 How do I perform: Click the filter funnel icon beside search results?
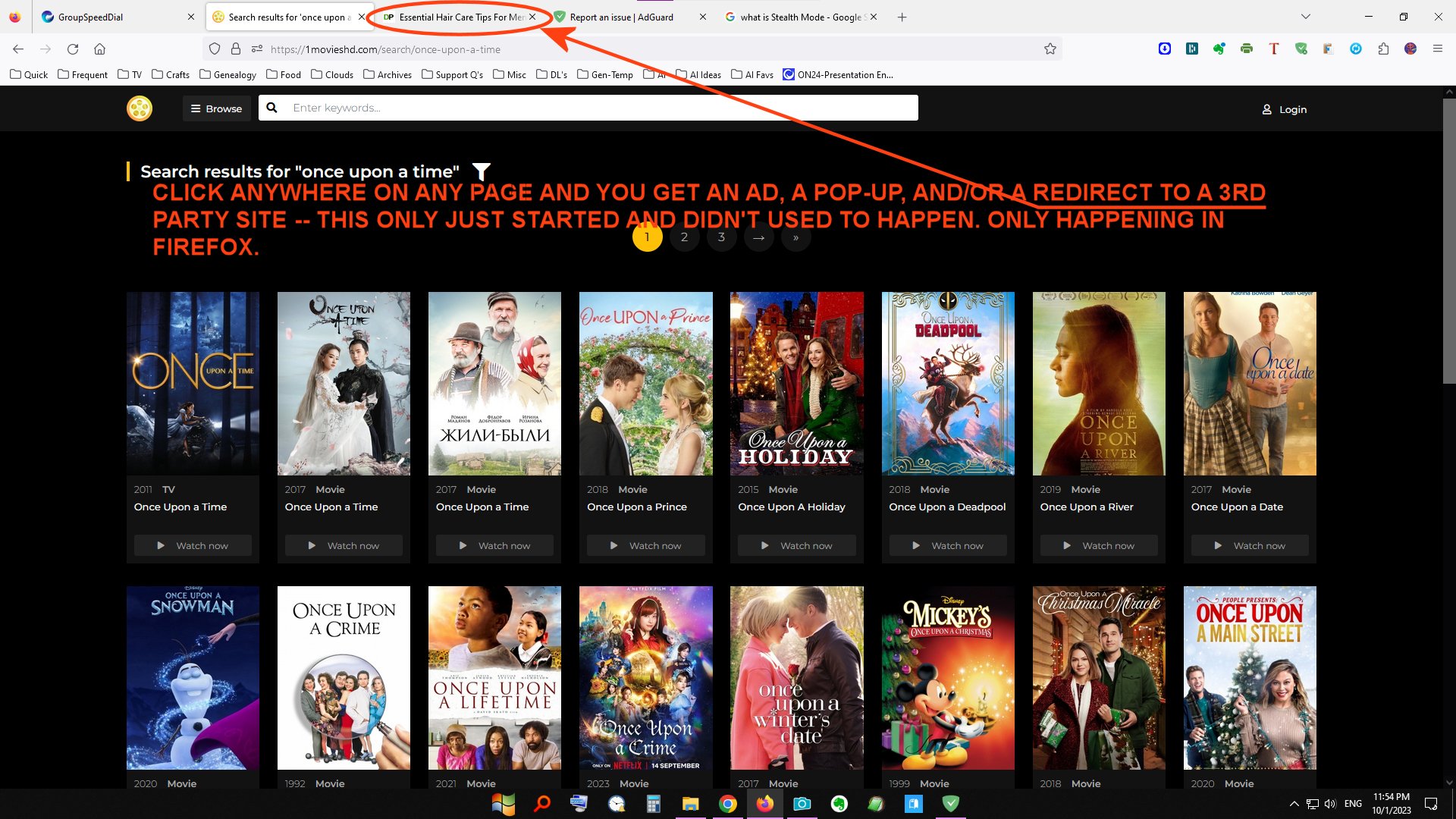click(x=481, y=171)
